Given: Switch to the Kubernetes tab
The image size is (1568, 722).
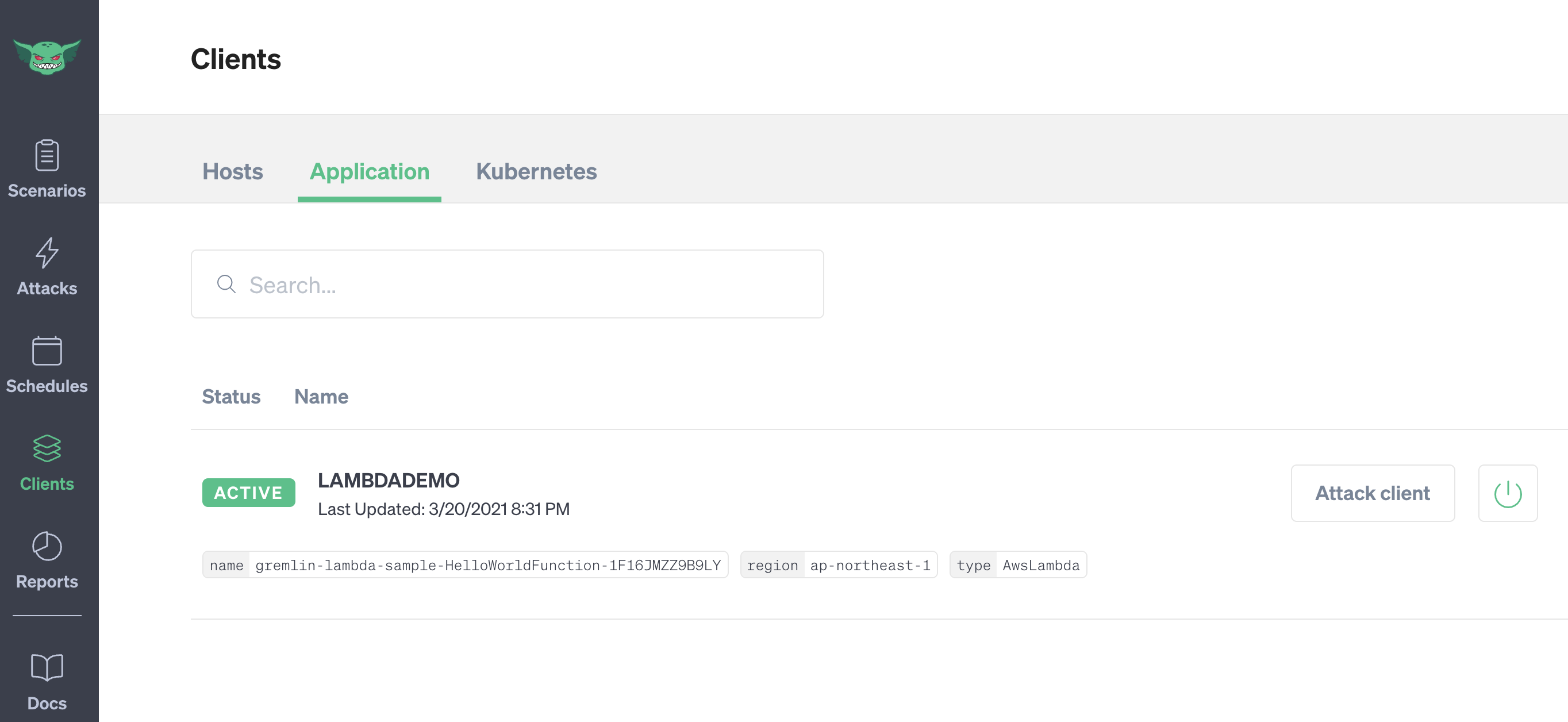Looking at the screenshot, I should click(536, 172).
